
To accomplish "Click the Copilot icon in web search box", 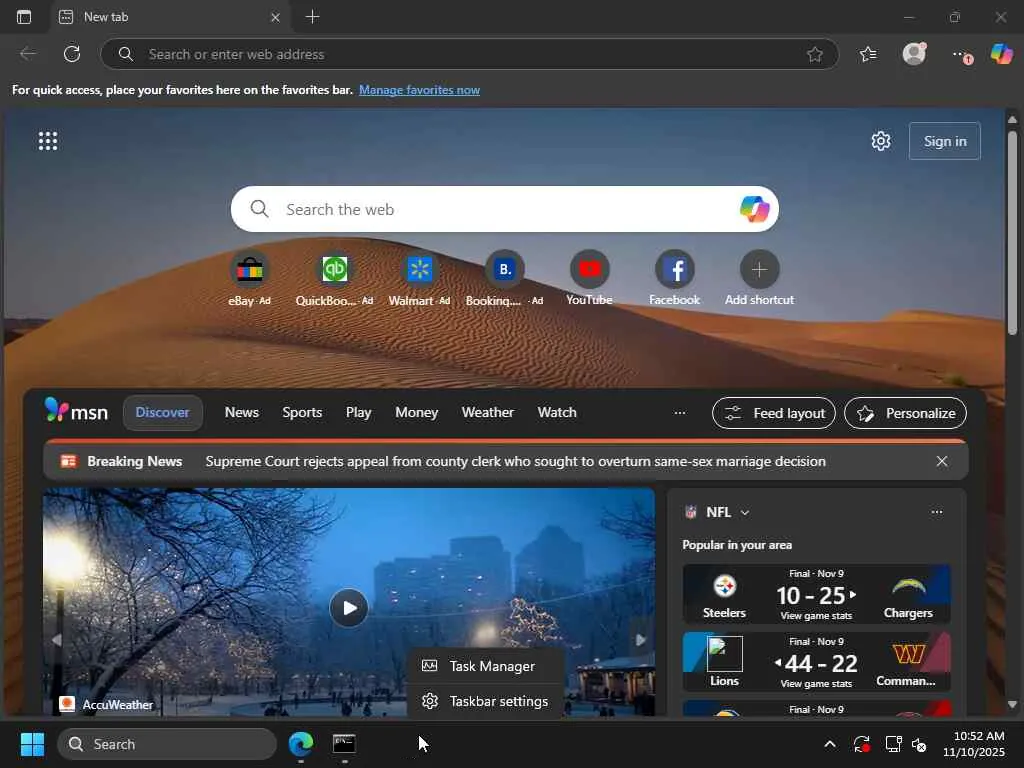I will tap(754, 209).
